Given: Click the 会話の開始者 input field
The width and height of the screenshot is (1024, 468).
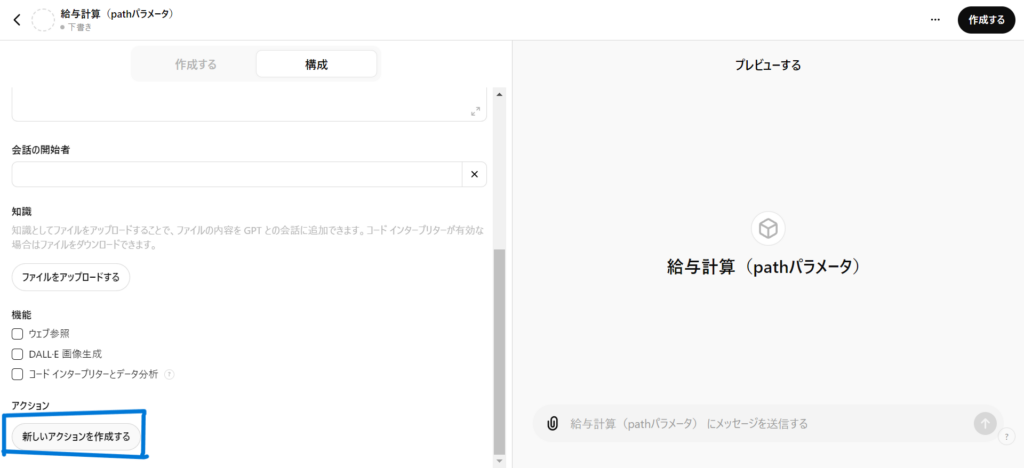Looking at the screenshot, I should coord(236,175).
